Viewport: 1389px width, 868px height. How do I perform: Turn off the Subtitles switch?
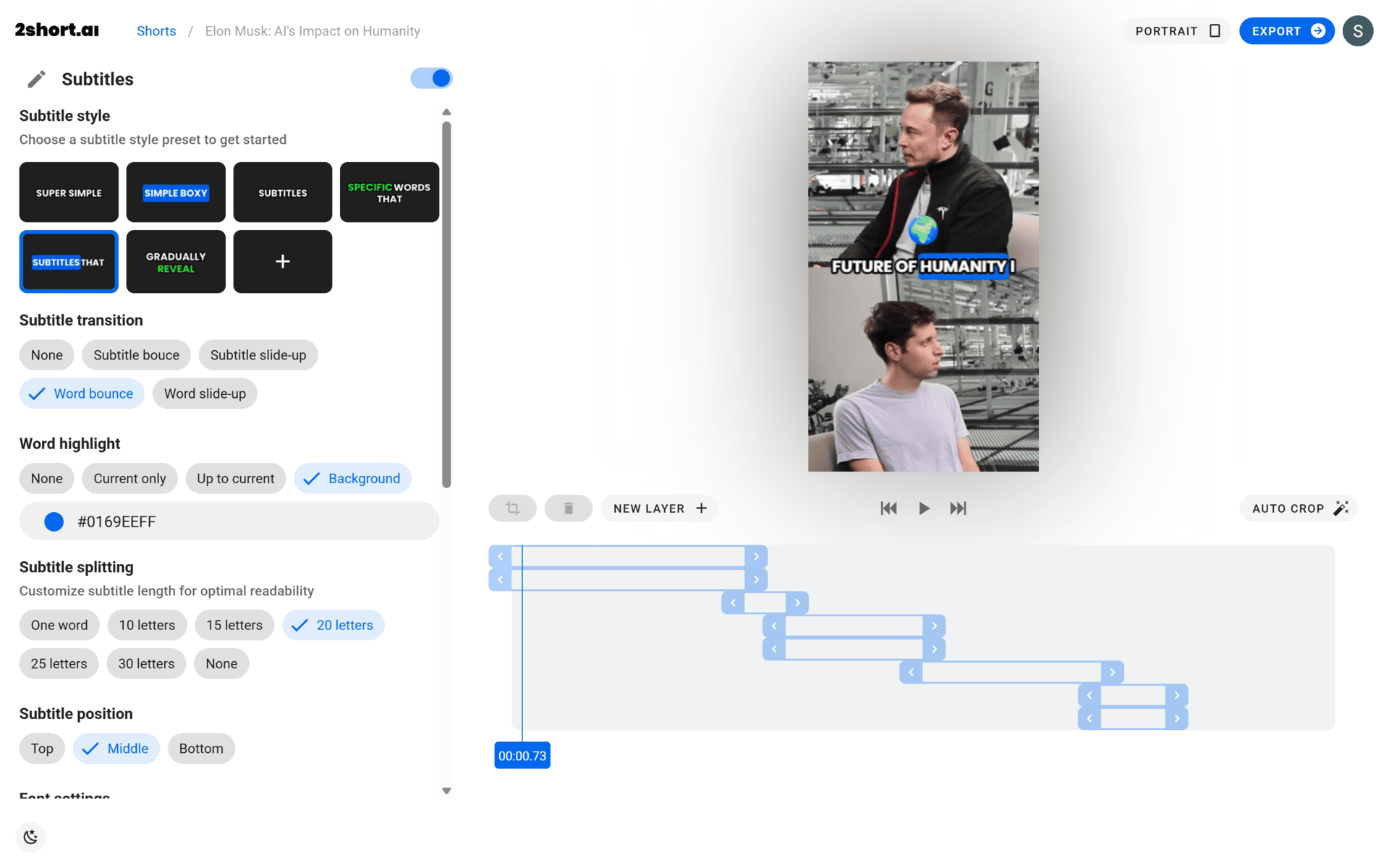[431, 78]
